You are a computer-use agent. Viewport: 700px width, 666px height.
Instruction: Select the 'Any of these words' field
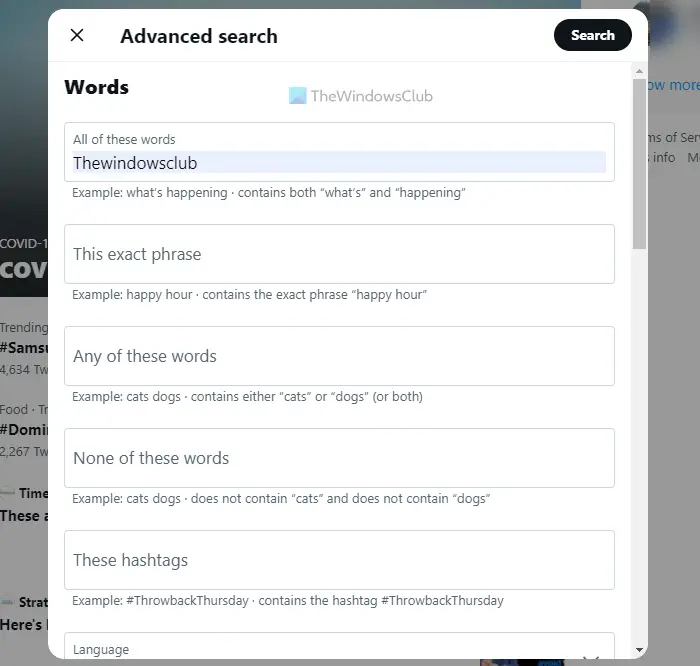[x=339, y=356]
